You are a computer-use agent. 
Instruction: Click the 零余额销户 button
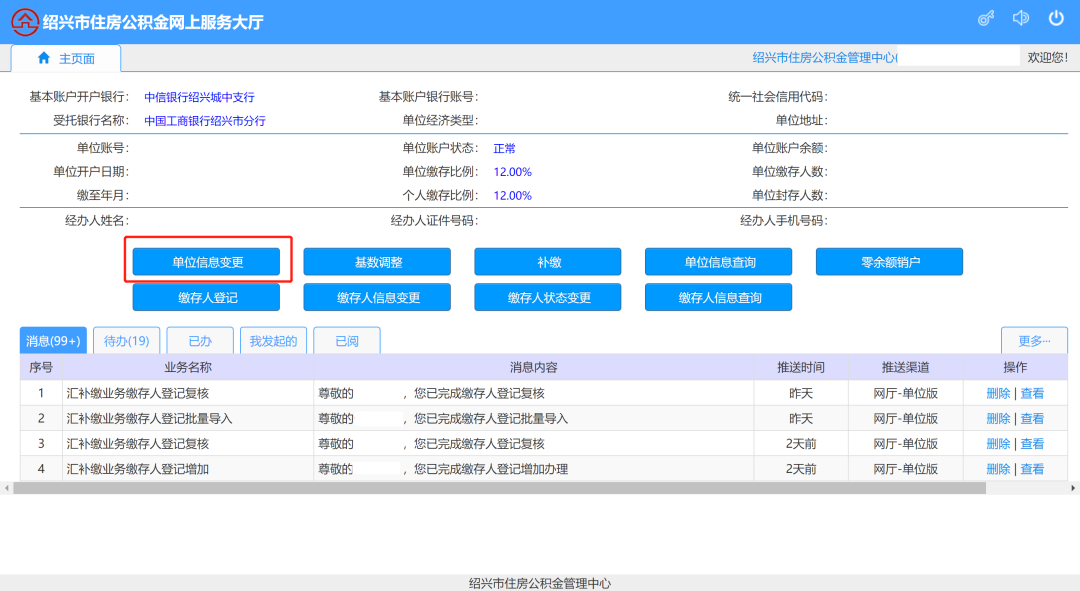pyautogui.click(x=889, y=262)
